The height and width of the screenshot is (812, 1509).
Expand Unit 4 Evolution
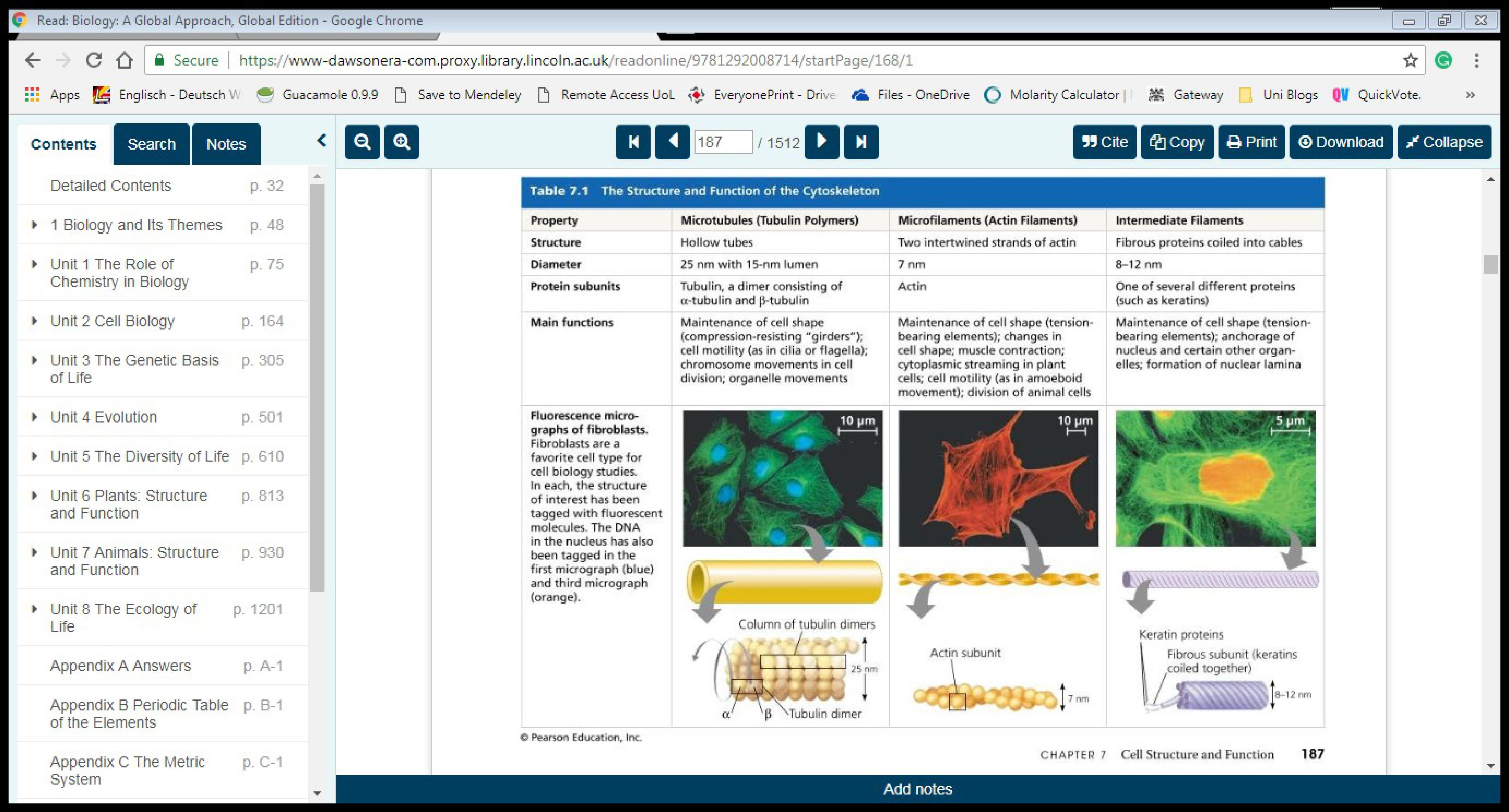tap(35, 417)
